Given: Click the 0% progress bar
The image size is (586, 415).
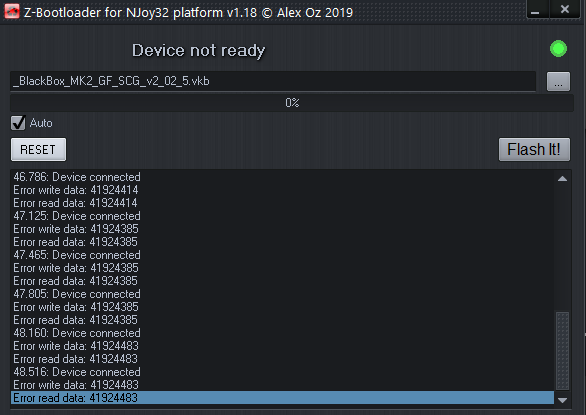Looking at the screenshot, I should pyautogui.click(x=292, y=103).
